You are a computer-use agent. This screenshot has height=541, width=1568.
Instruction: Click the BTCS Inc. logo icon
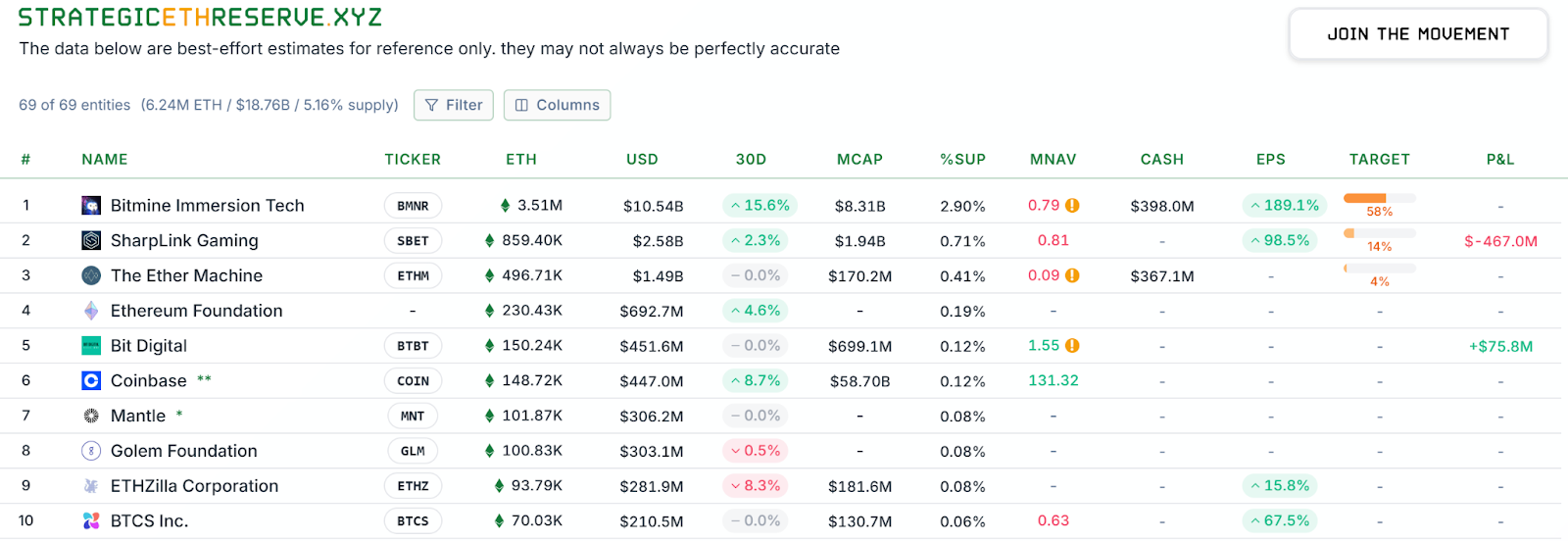pyautogui.click(x=91, y=521)
